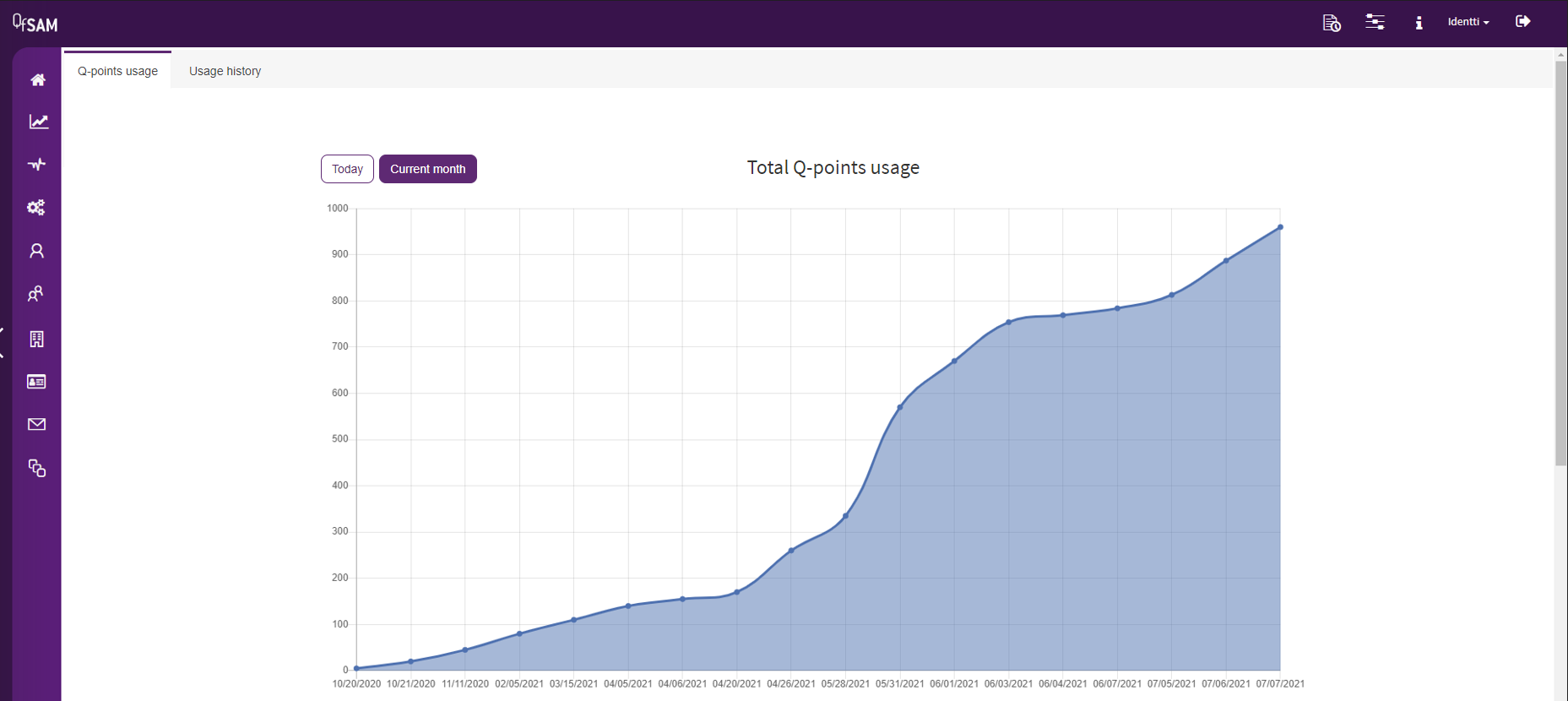
Task: Toggle the Today filter button
Action: [347, 169]
